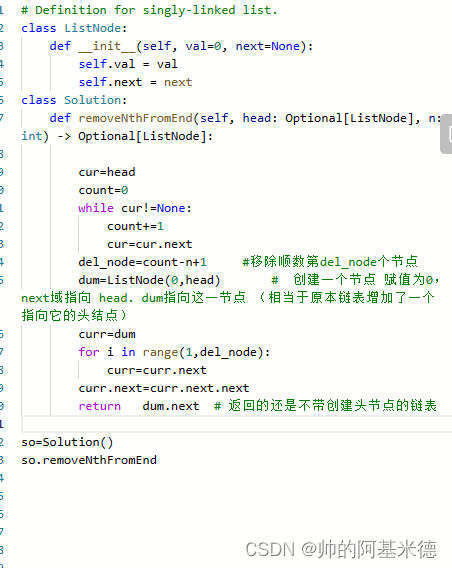The image size is (452, 568).
Task: Click the line "for i in range(1,del_node):"
Action: [x=174, y=352]
